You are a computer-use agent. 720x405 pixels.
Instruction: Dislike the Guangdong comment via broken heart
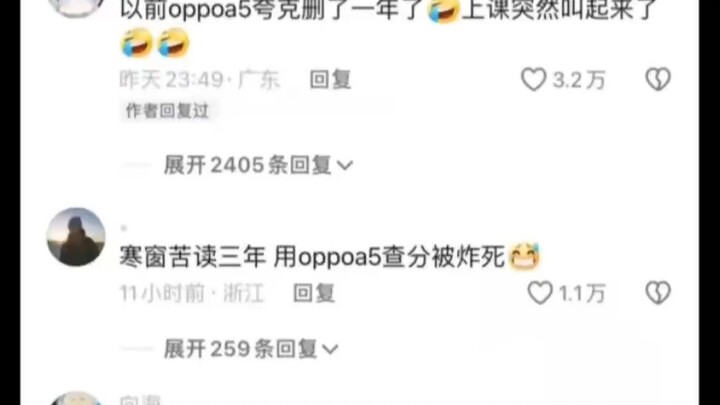click(x=658, y=79)
